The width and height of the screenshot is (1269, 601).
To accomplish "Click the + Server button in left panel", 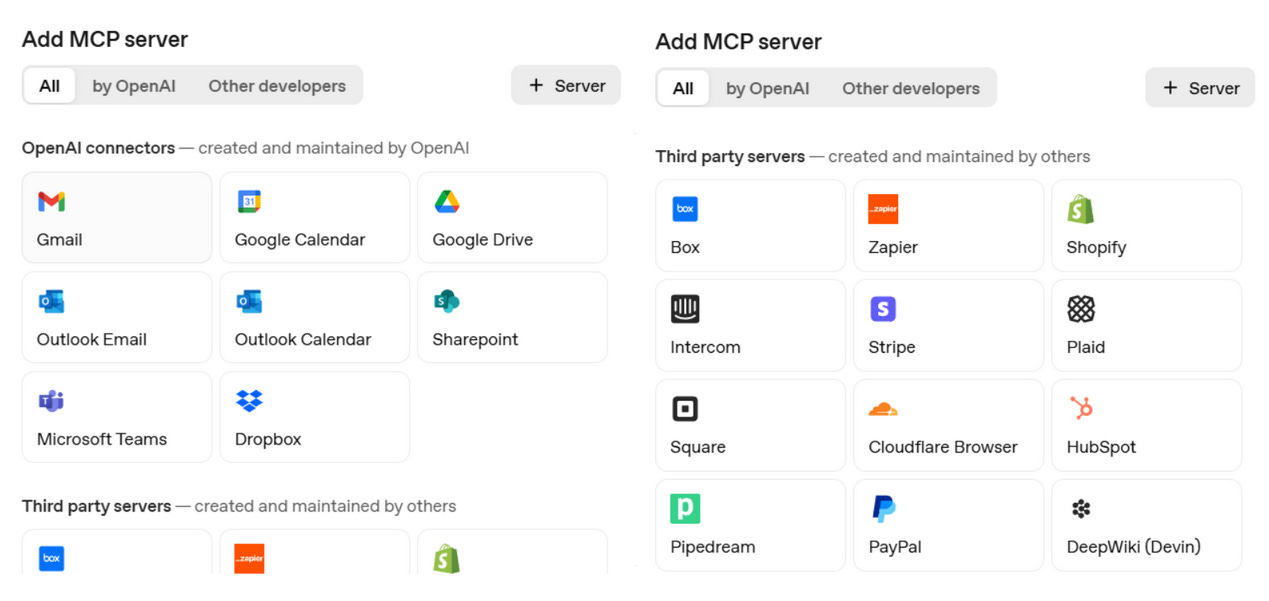I will pos(566,85).
